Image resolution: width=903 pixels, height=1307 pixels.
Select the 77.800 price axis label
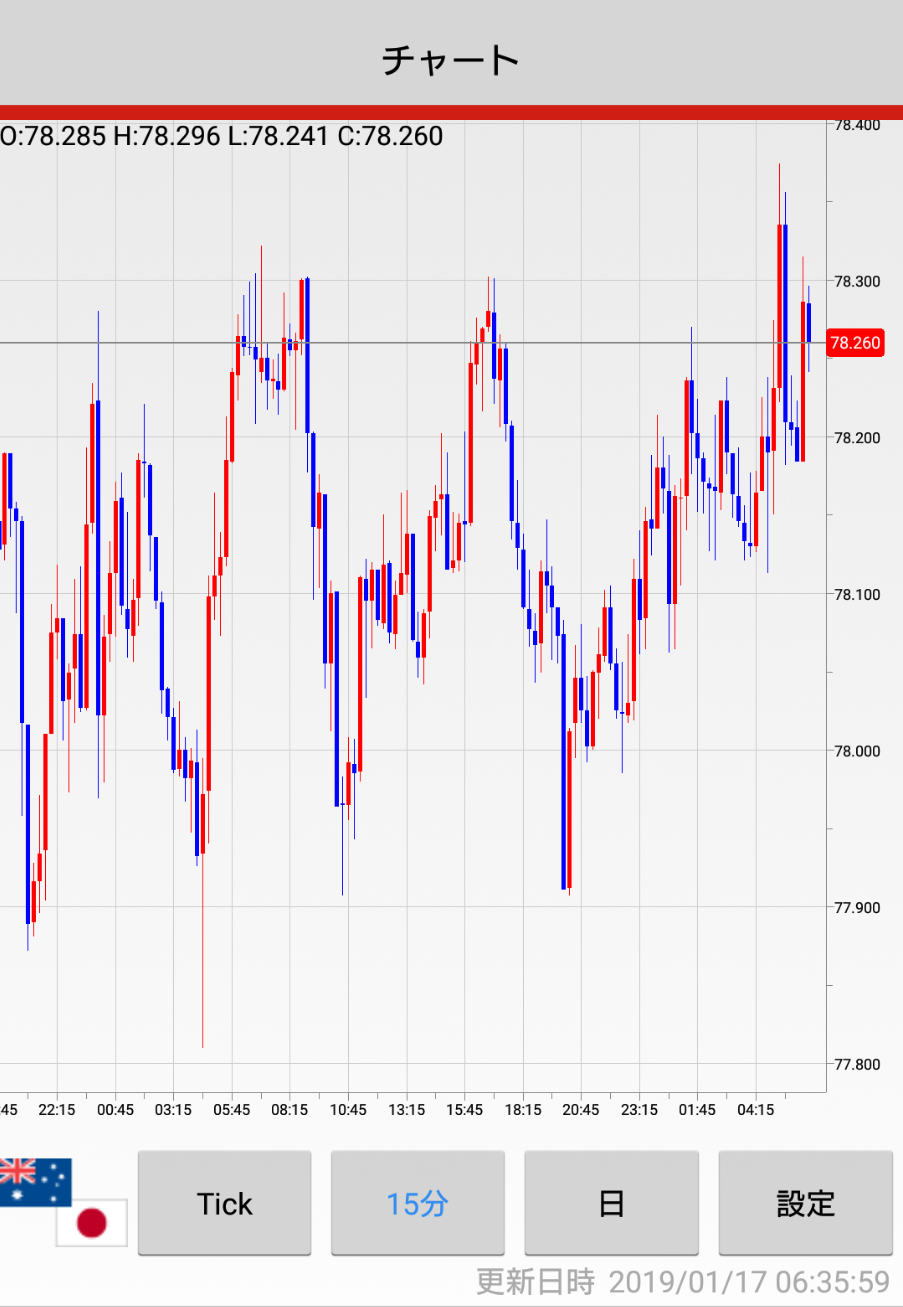pos(856,1064)
